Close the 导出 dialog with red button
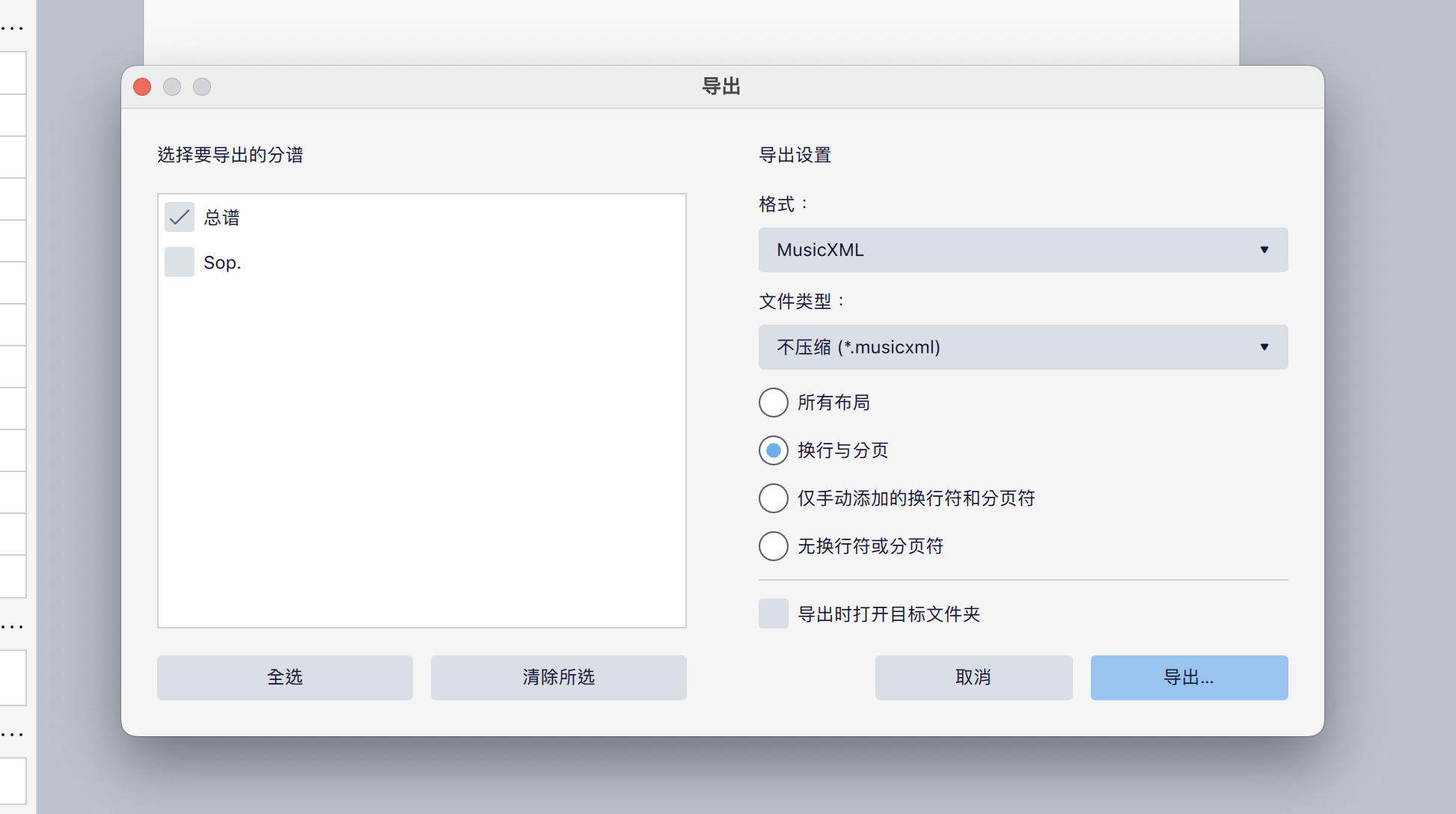1456x814 pixels. 142,87
